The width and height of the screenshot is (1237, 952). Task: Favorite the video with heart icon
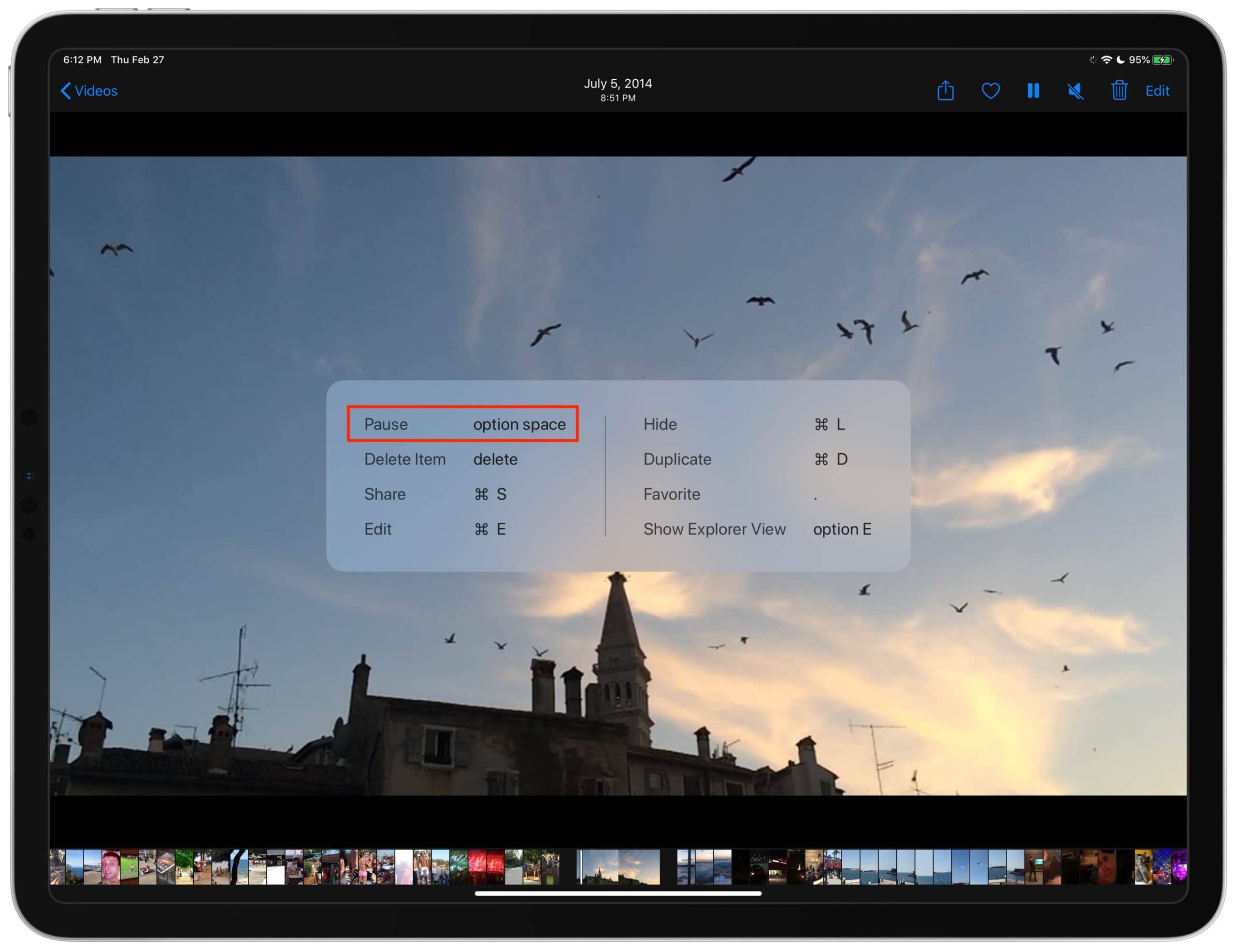(x=990, y=91)
